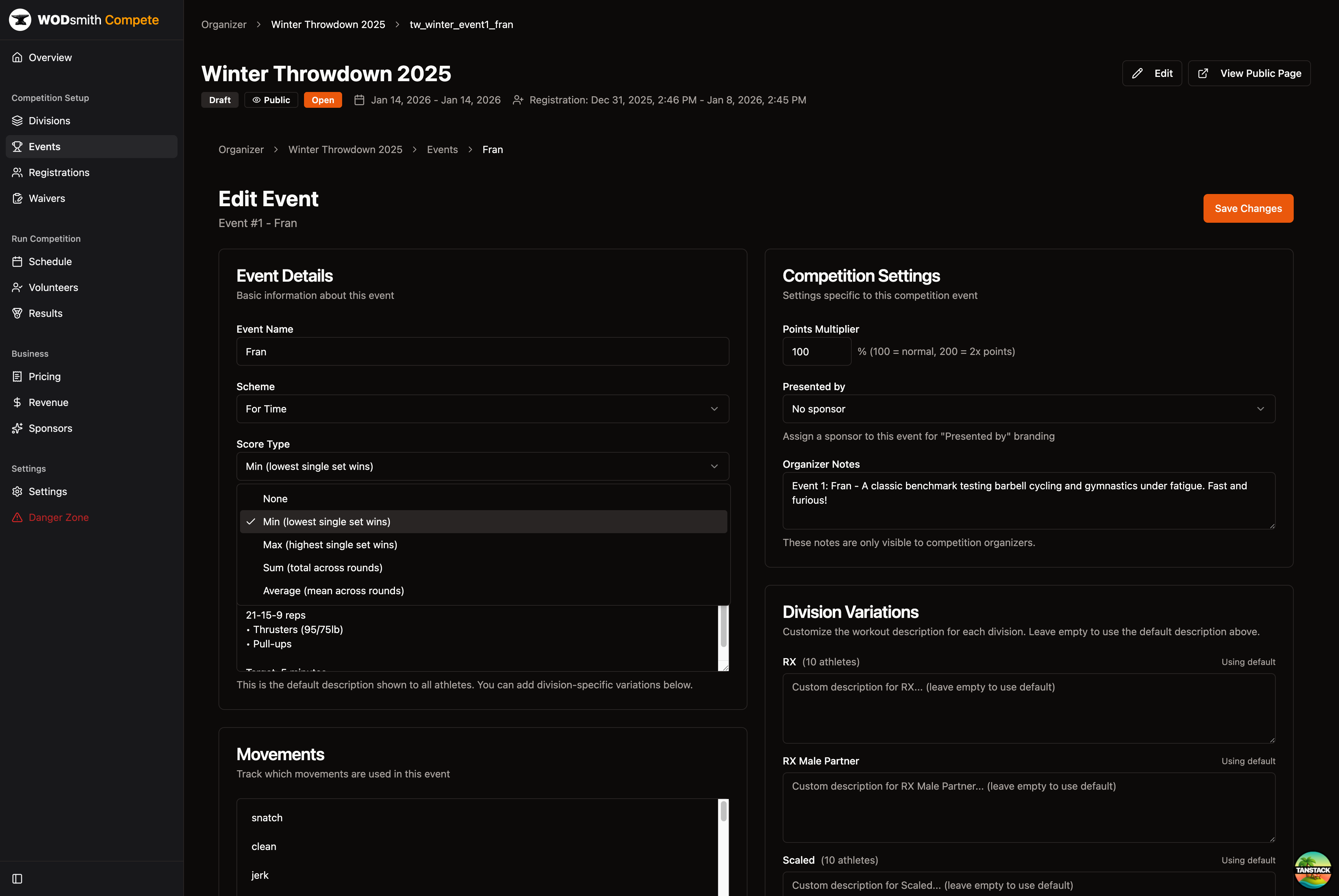Click workout description text 21-15-9 reps
Screen dimensions: 1339x896
276,615
